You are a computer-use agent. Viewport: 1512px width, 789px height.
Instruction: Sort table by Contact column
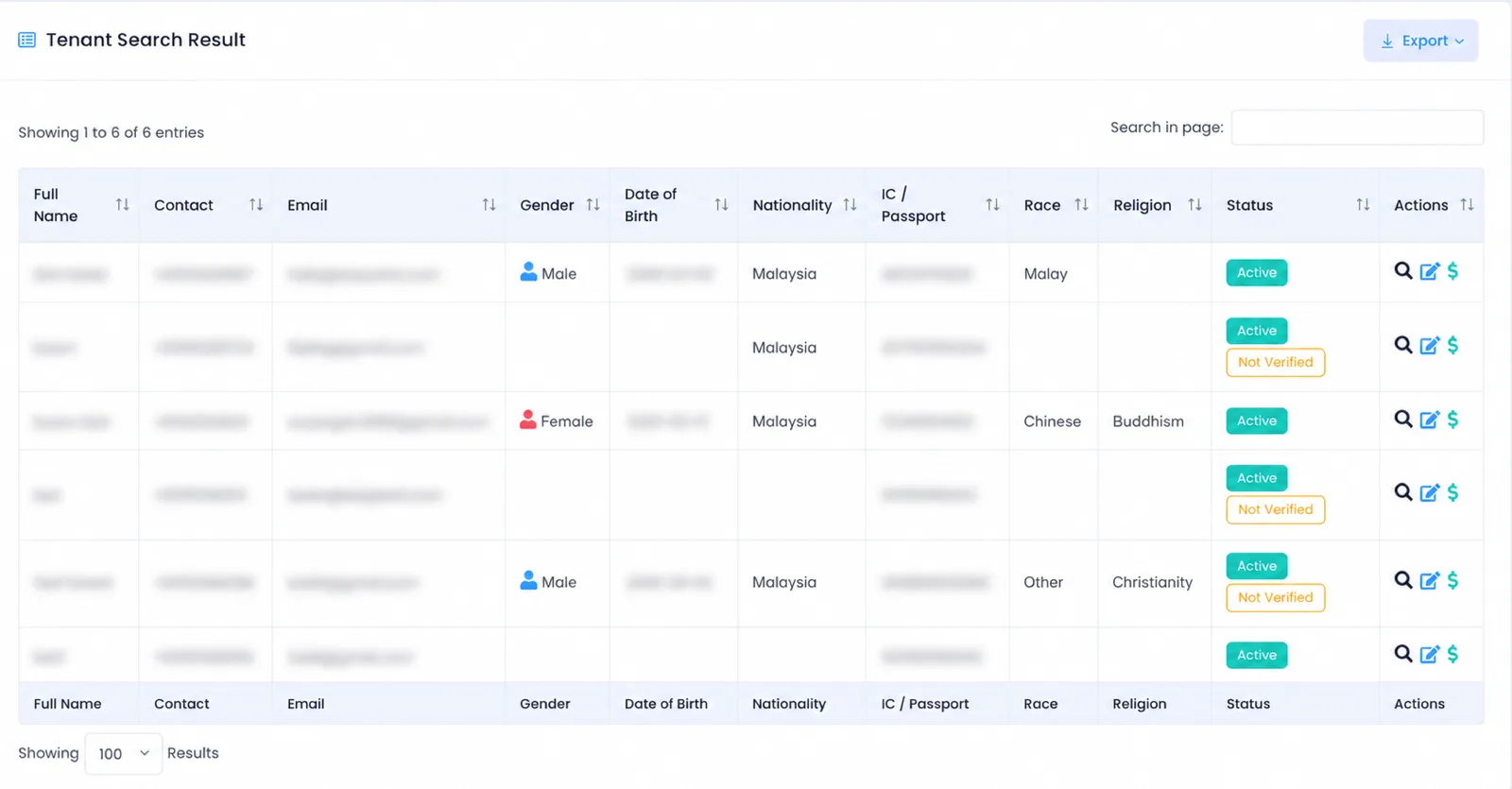[256, 205]
